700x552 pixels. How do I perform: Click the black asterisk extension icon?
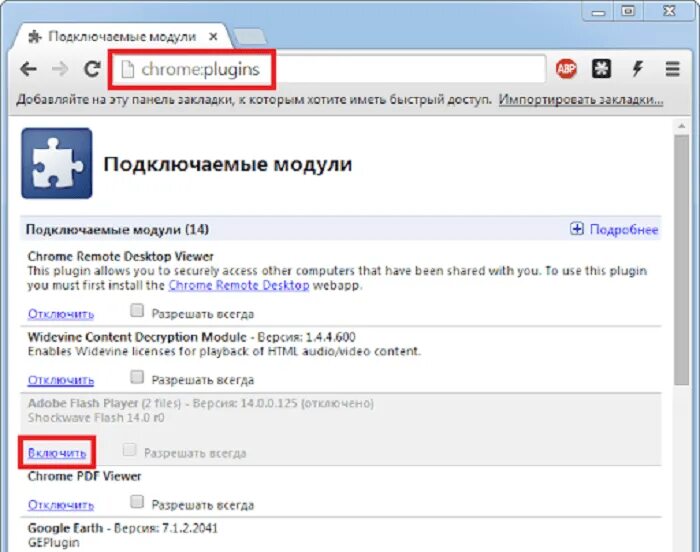pyautogui.click(x=601, y=69)
